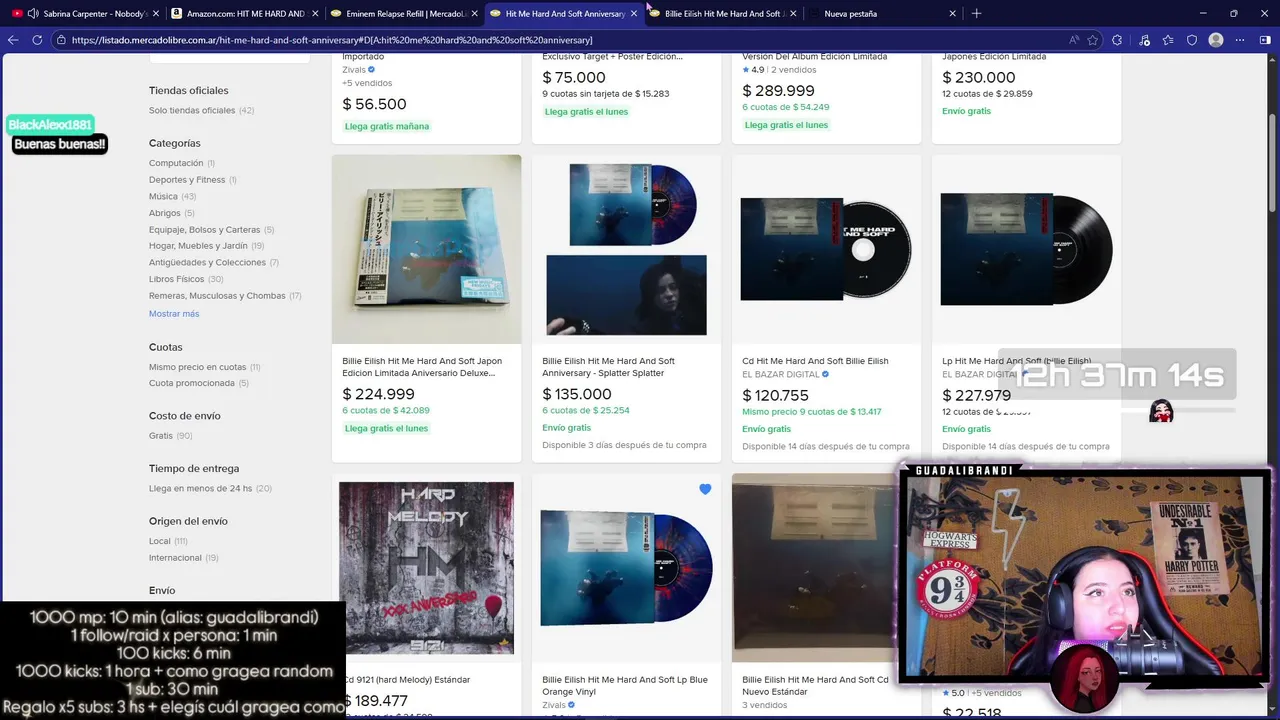Reload the page with the refresh icon

[37, 40]
